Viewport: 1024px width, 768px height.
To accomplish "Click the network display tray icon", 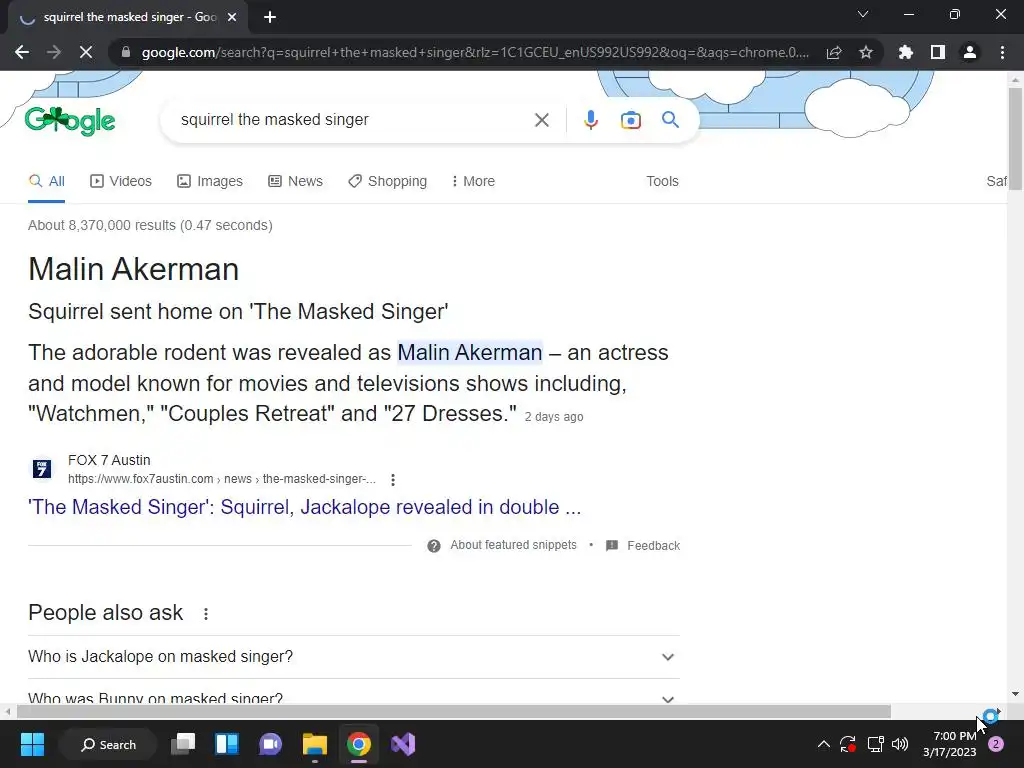I will pyautogui.click(x=875, y=744).
